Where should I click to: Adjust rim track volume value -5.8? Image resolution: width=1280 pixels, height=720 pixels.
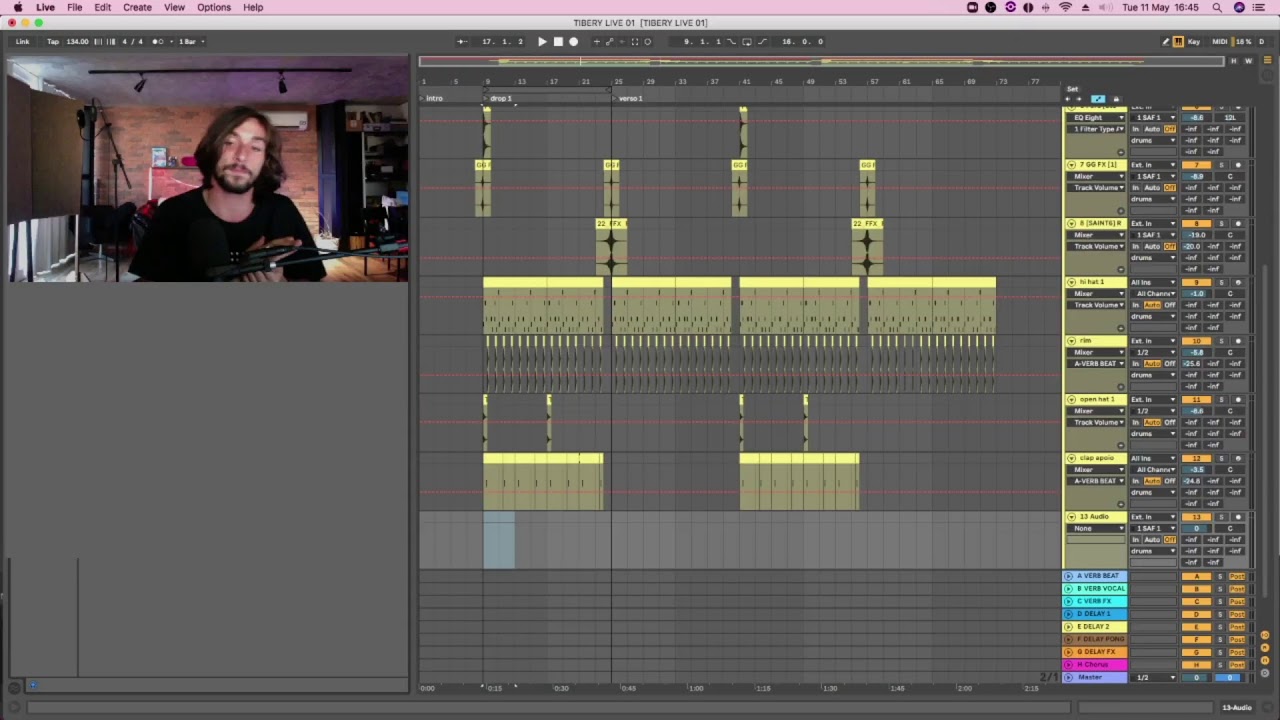1196,353
